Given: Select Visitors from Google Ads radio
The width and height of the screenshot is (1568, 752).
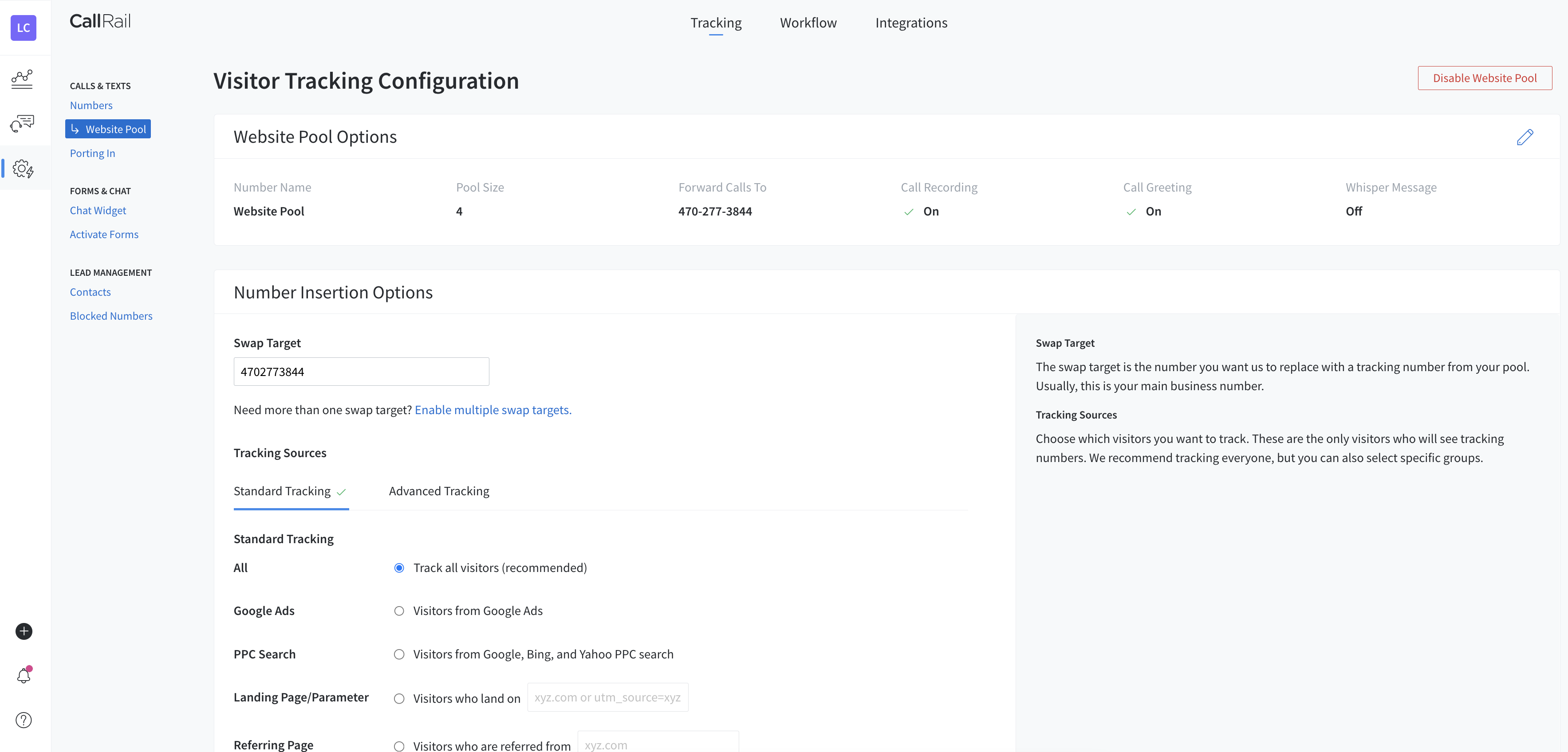Looking at the screenshot, I should click(399, 611).
